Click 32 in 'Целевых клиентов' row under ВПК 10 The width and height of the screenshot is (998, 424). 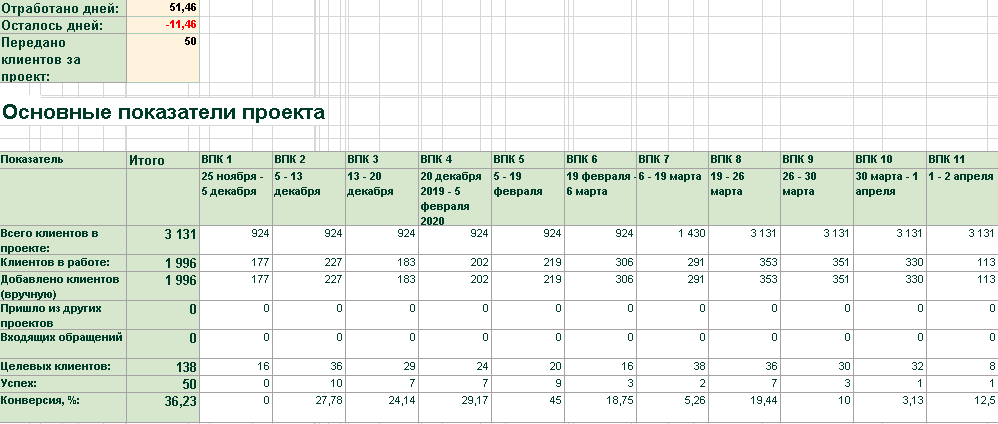(889, 367)
